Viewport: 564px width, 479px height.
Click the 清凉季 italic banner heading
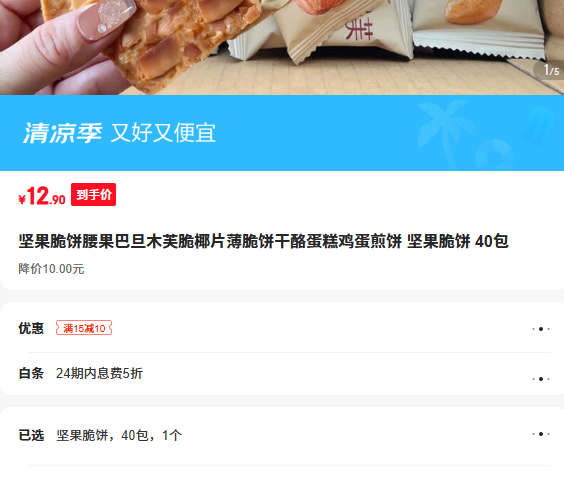(63, 133)
